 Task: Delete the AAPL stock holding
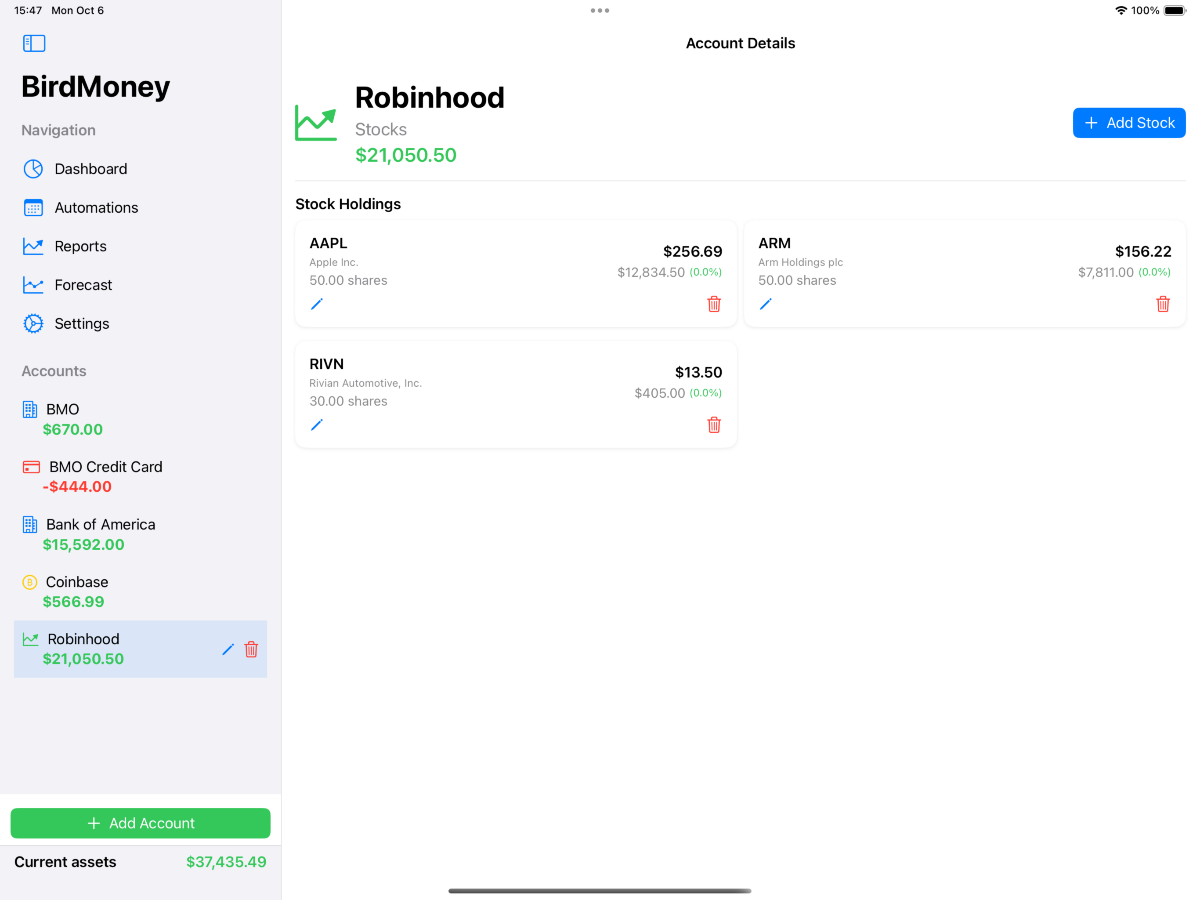[714, 304]
